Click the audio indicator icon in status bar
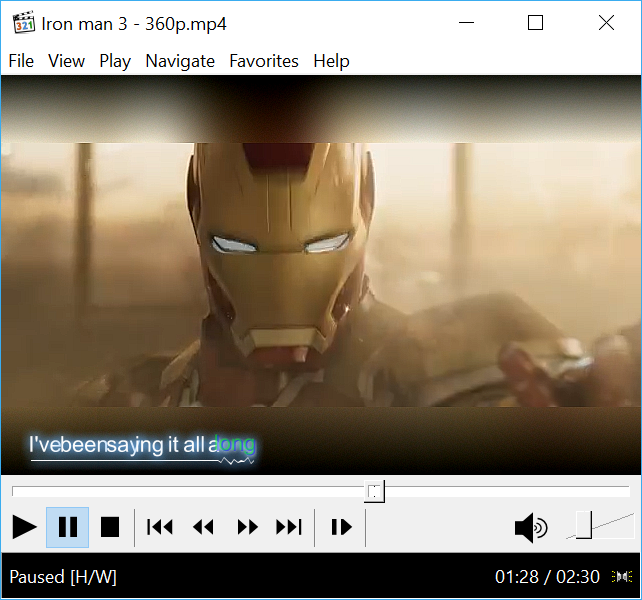The image size is (642, 600). pos(623,577)
